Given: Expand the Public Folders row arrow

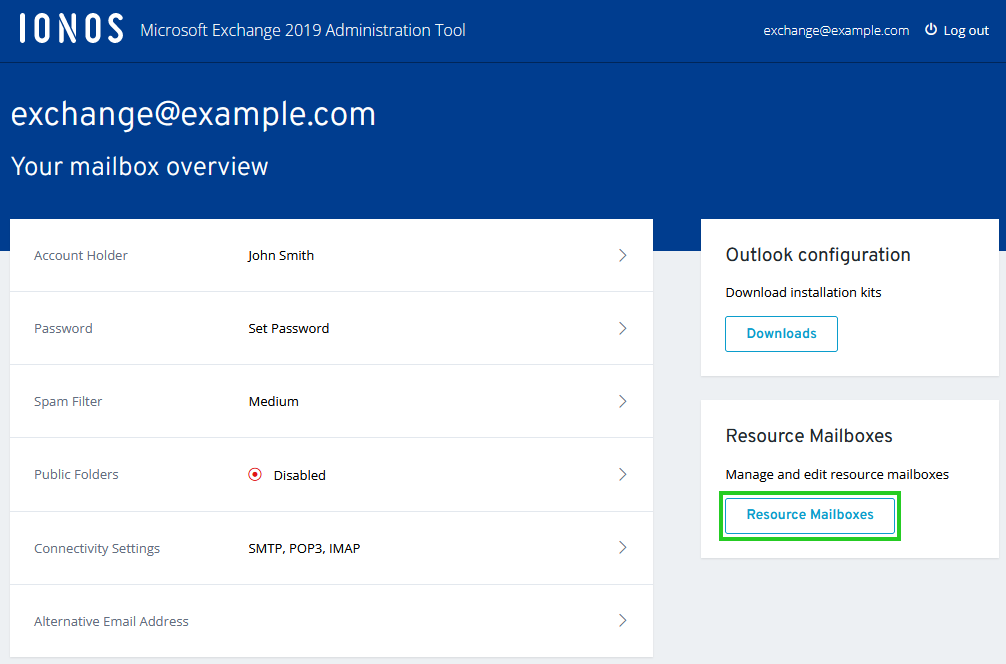Looking at the screenshot, I should [622, 474].
